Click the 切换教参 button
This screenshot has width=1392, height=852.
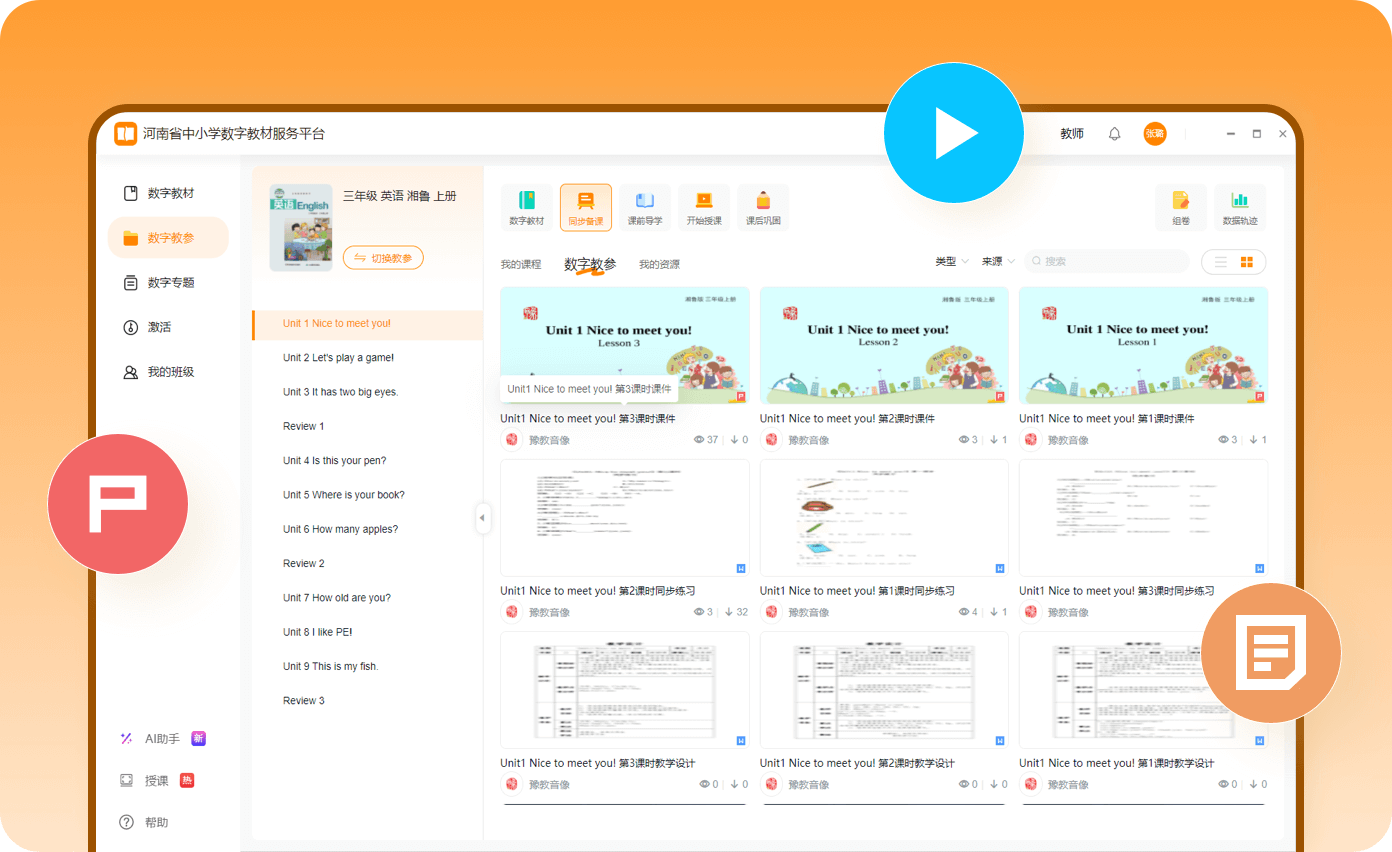click(384, 258)
